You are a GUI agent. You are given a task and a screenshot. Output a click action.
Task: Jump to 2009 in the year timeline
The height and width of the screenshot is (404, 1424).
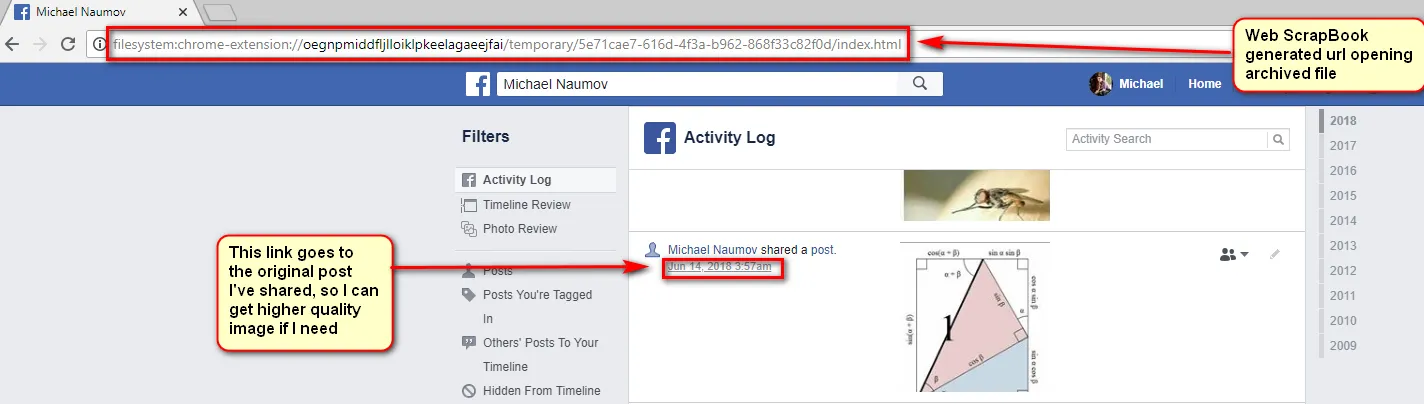tap(1343, 346)
